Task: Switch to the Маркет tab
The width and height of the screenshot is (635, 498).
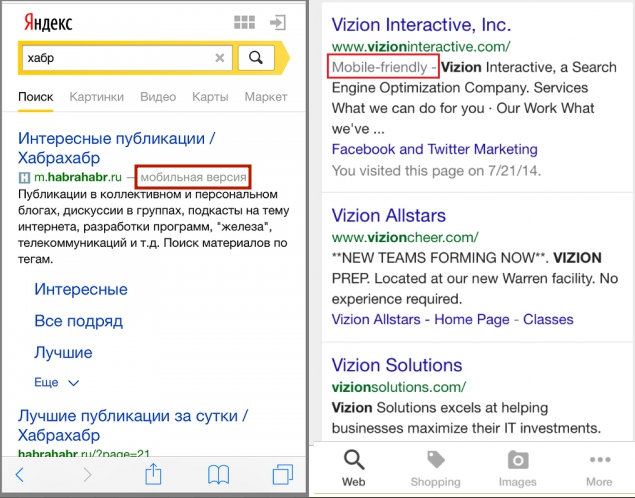Action: pyautogui.click(x=266, y=97)
